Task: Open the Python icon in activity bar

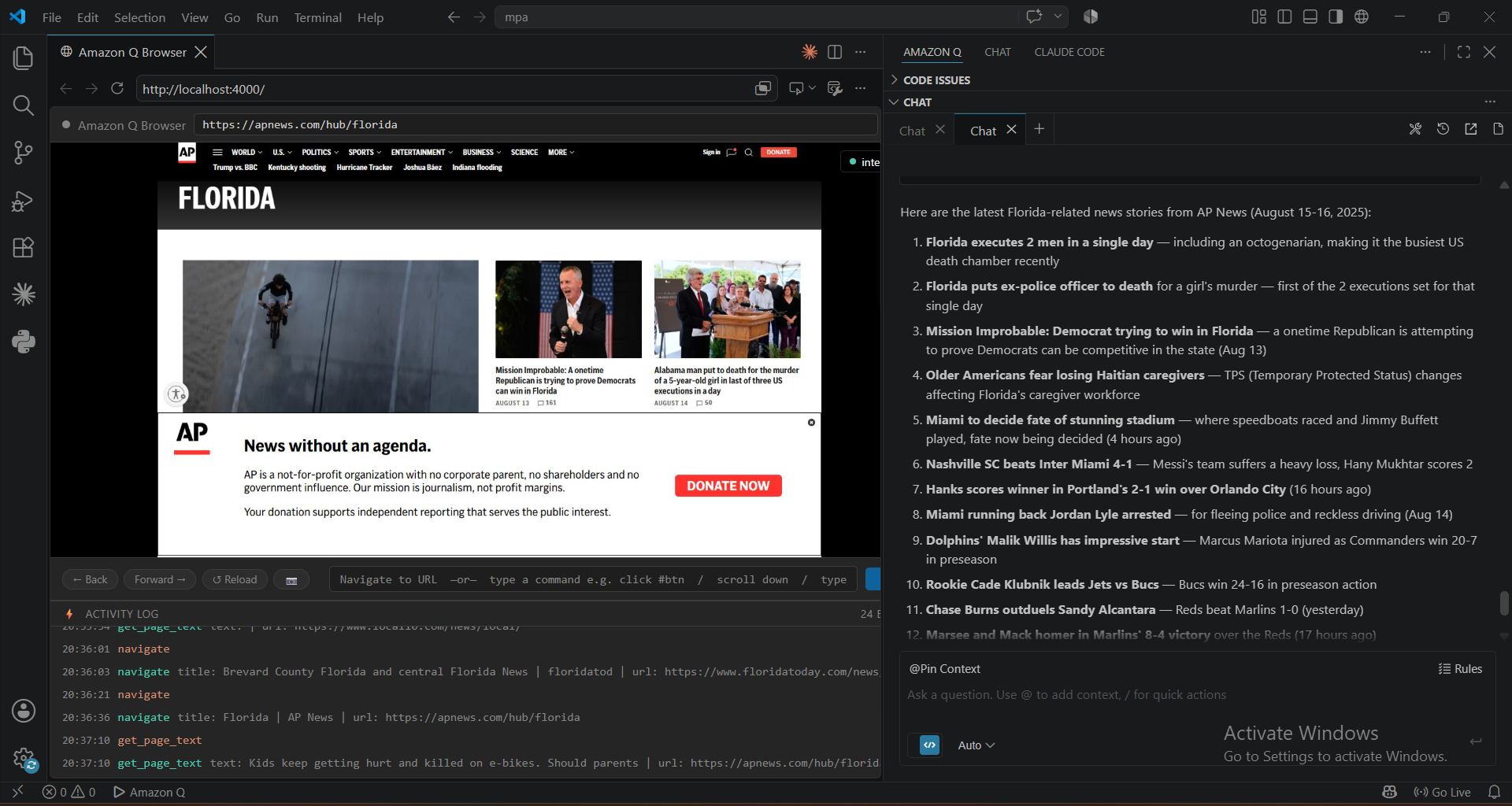Action: point(24,342)
